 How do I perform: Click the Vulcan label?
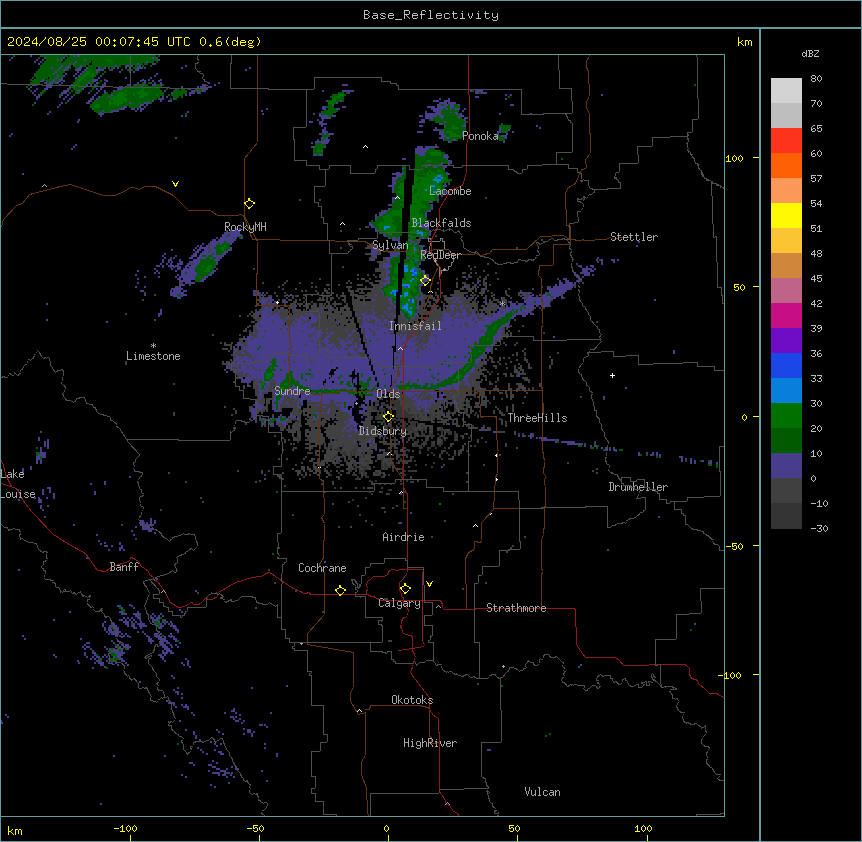pyautogui.click(x=543, y=792)
